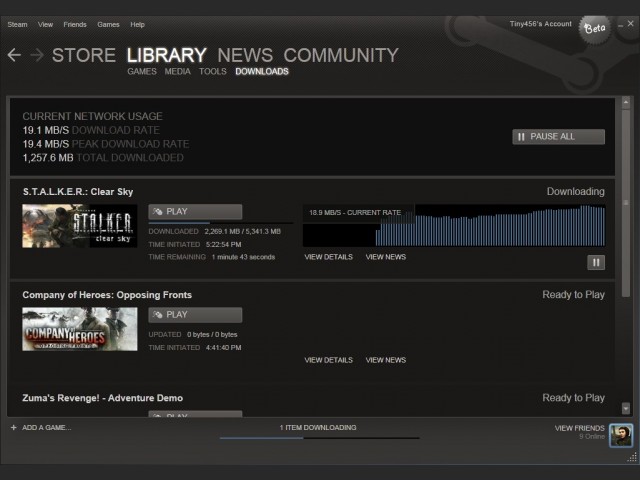Viewport: 640px width, 480px height.
Task: Click Ready to Play beside Company of Heroes
Action: [x=573, y=295]
